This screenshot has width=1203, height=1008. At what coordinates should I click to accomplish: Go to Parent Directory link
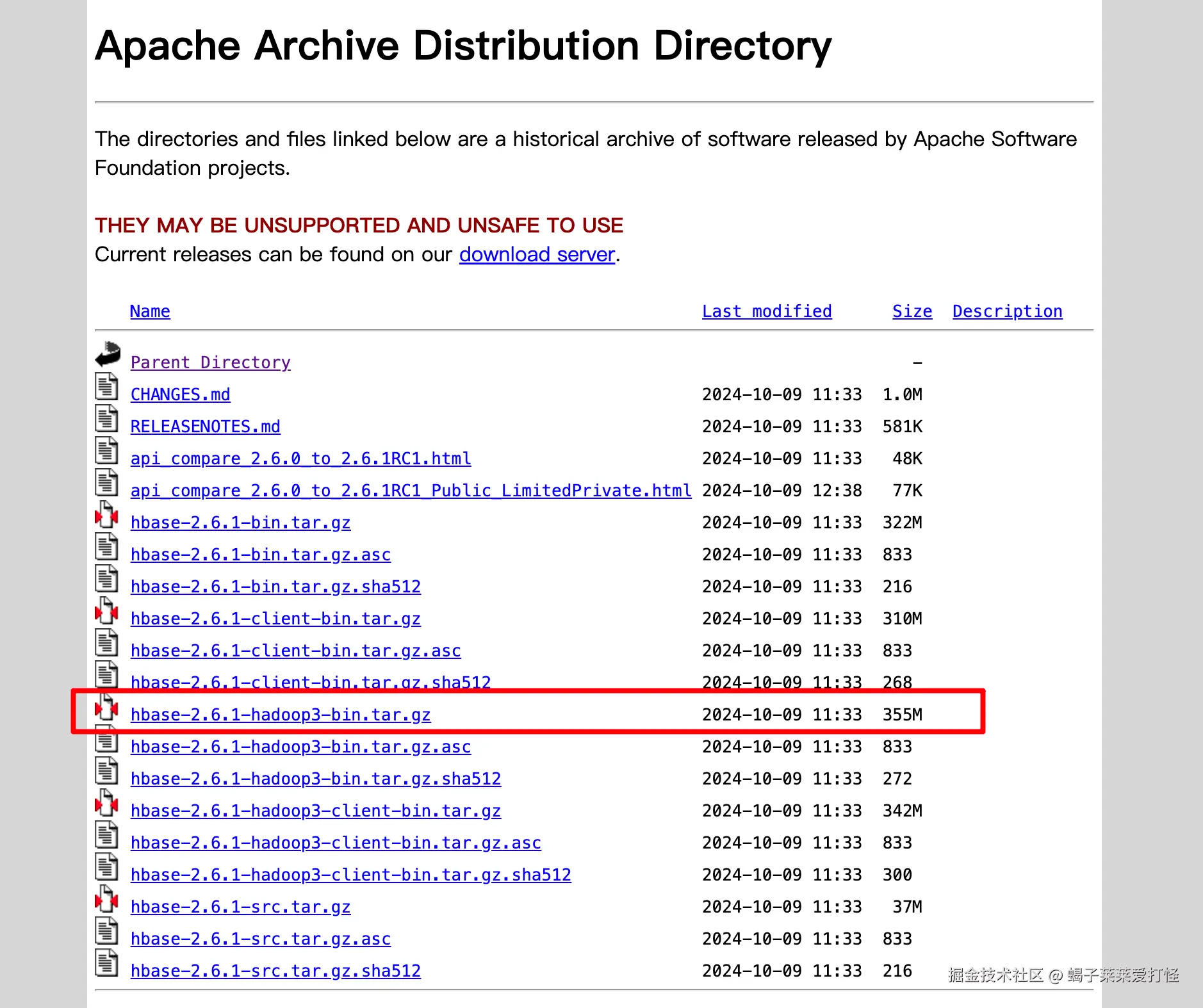point(210,362)
